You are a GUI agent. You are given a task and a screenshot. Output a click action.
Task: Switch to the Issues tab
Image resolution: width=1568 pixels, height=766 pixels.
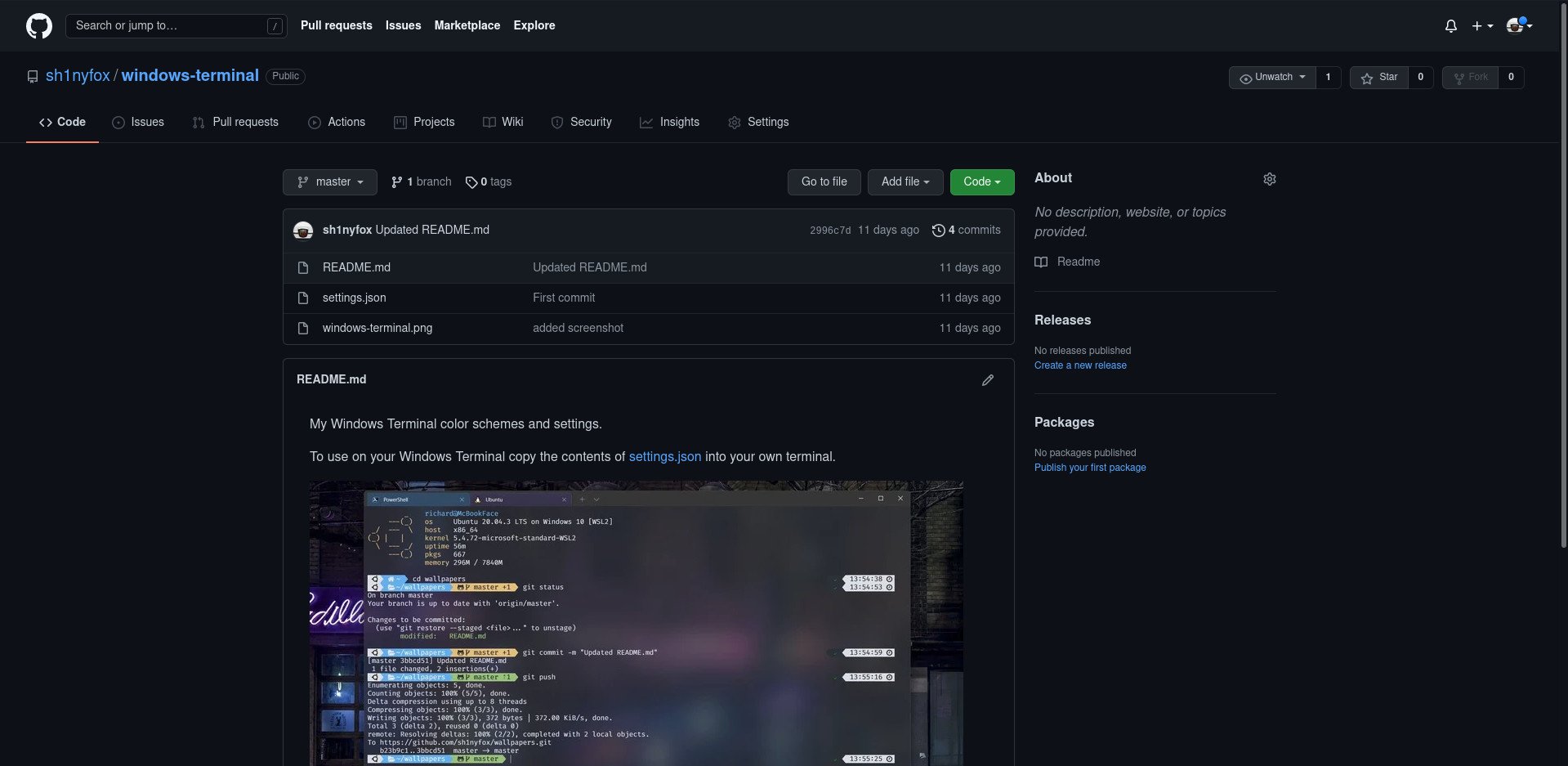click(x=138, y=122)
